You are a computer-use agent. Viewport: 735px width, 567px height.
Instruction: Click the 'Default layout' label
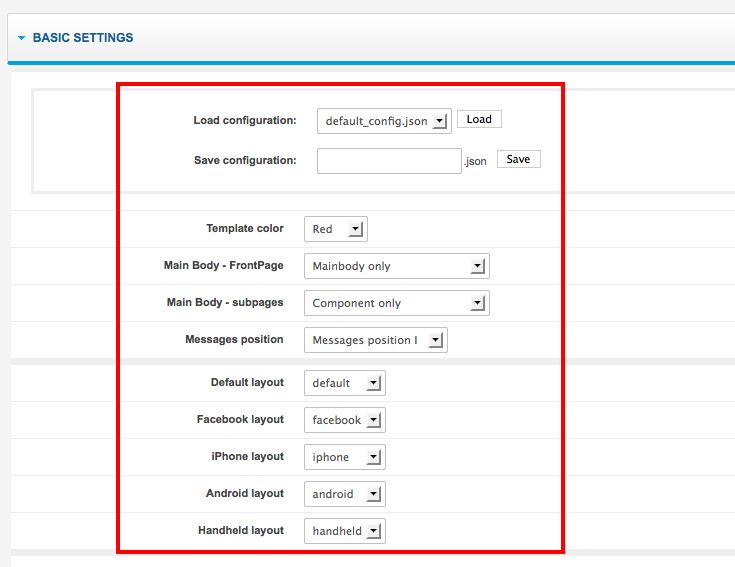[247, 382]
